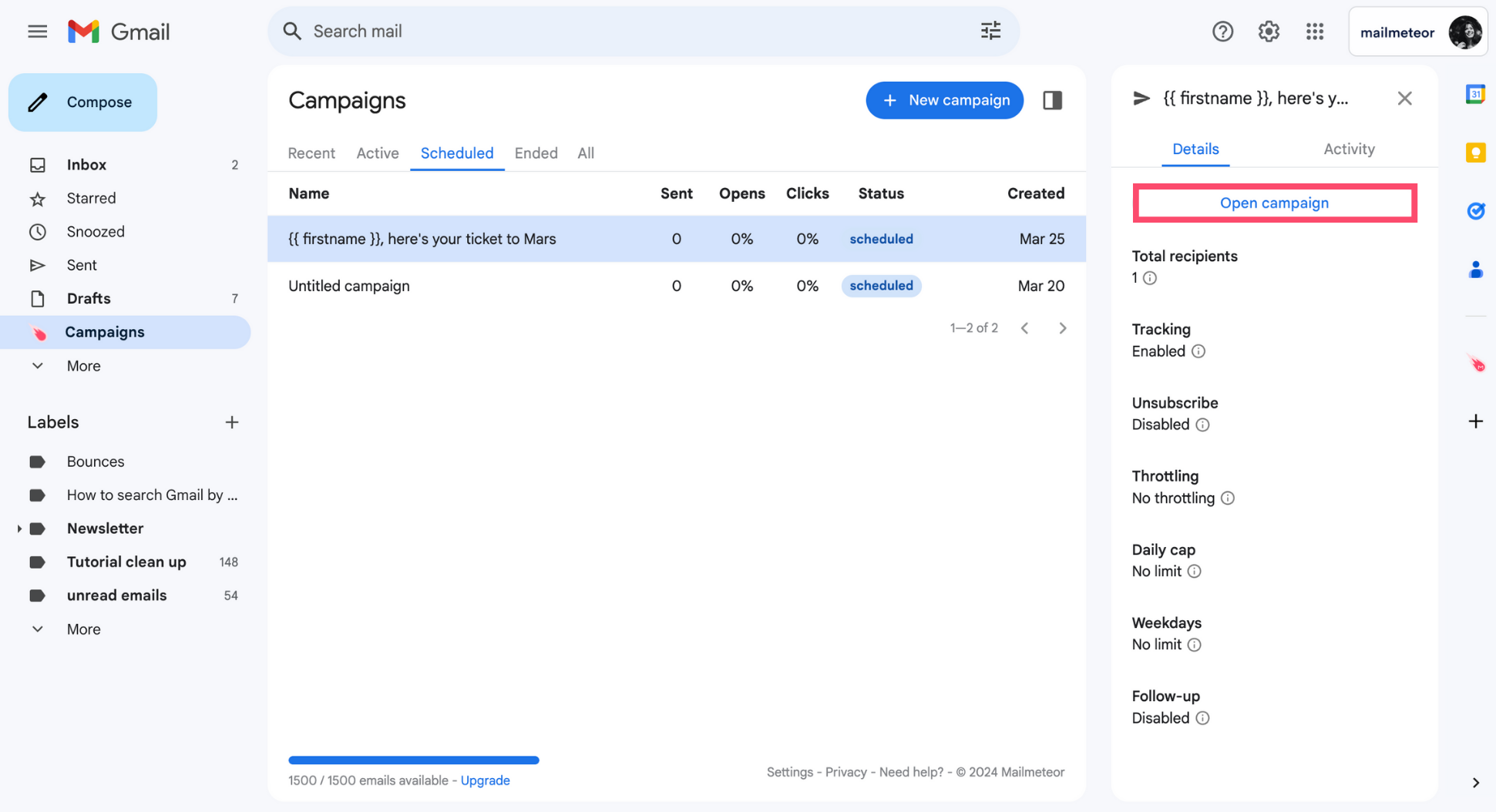Viewport: 1496px width, 812px height.
Task: Open search options filter icon
Action: click(x=990, y=31)
